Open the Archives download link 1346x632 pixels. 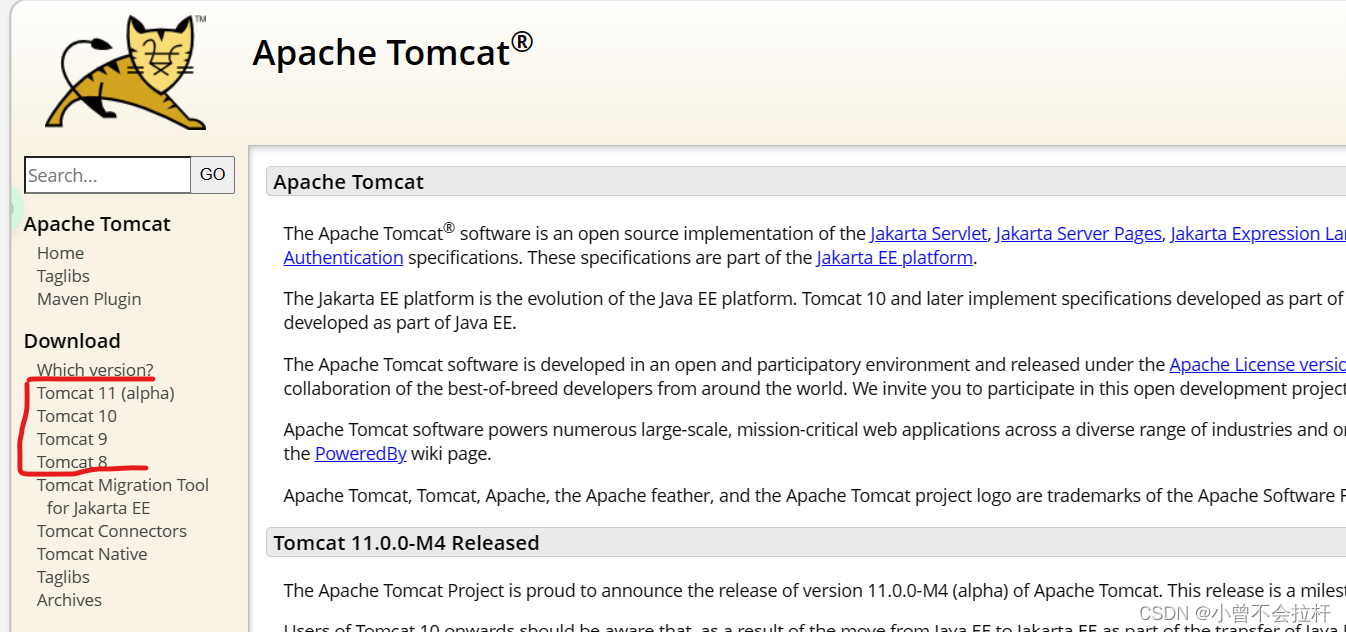tap(69, 600)
